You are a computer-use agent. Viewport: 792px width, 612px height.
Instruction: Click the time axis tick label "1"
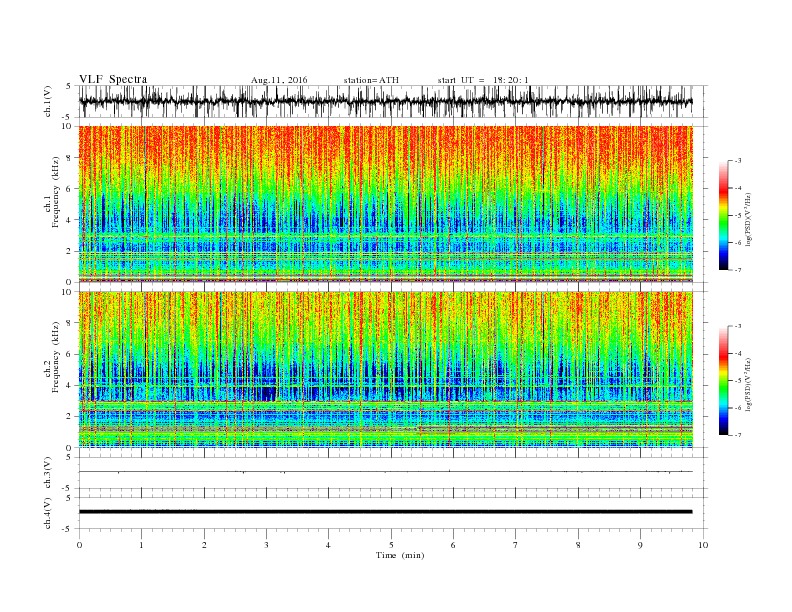pyautogui.click(x=141, y=545)
